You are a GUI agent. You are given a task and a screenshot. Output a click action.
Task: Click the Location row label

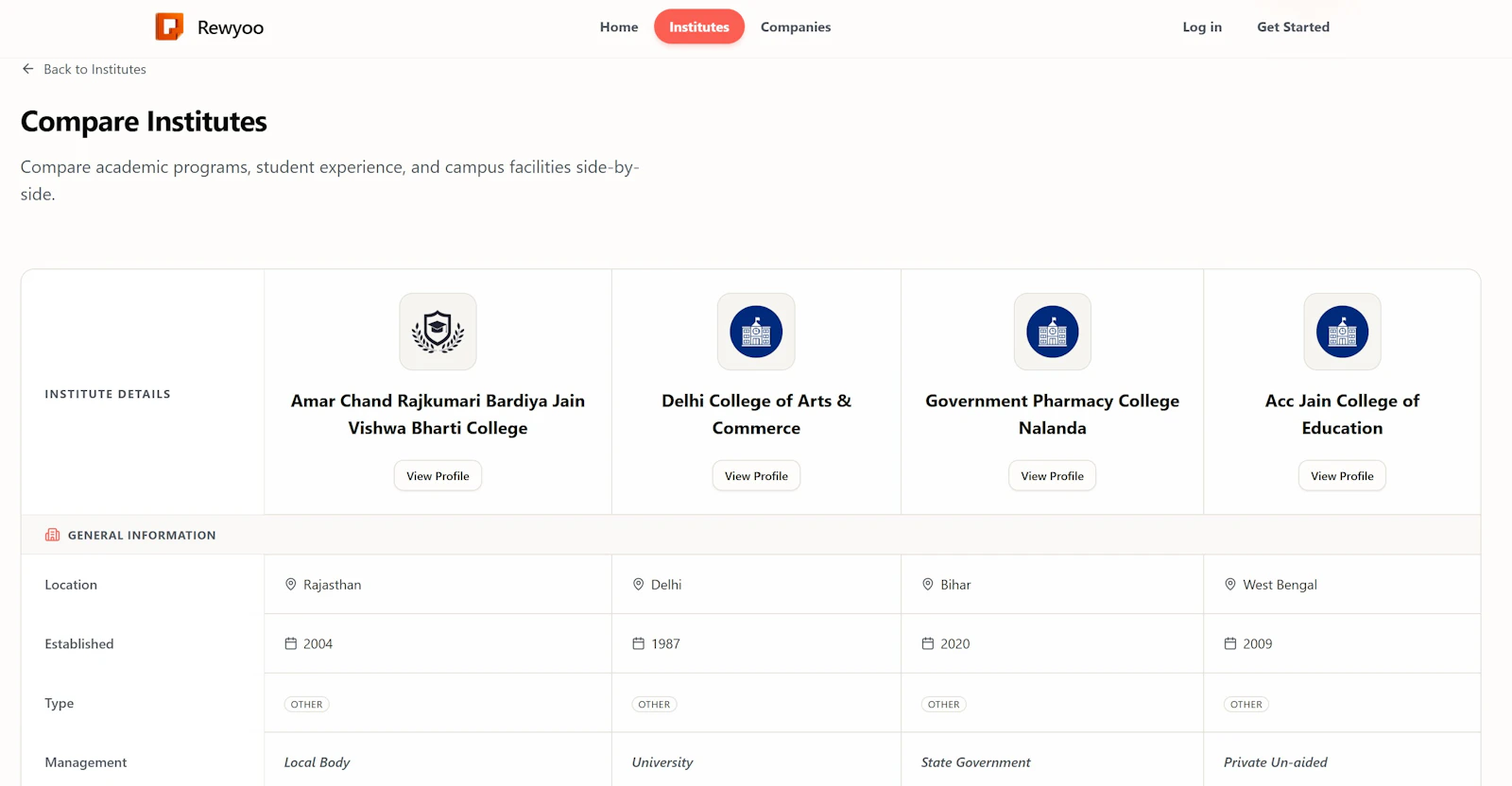point(71,585)
